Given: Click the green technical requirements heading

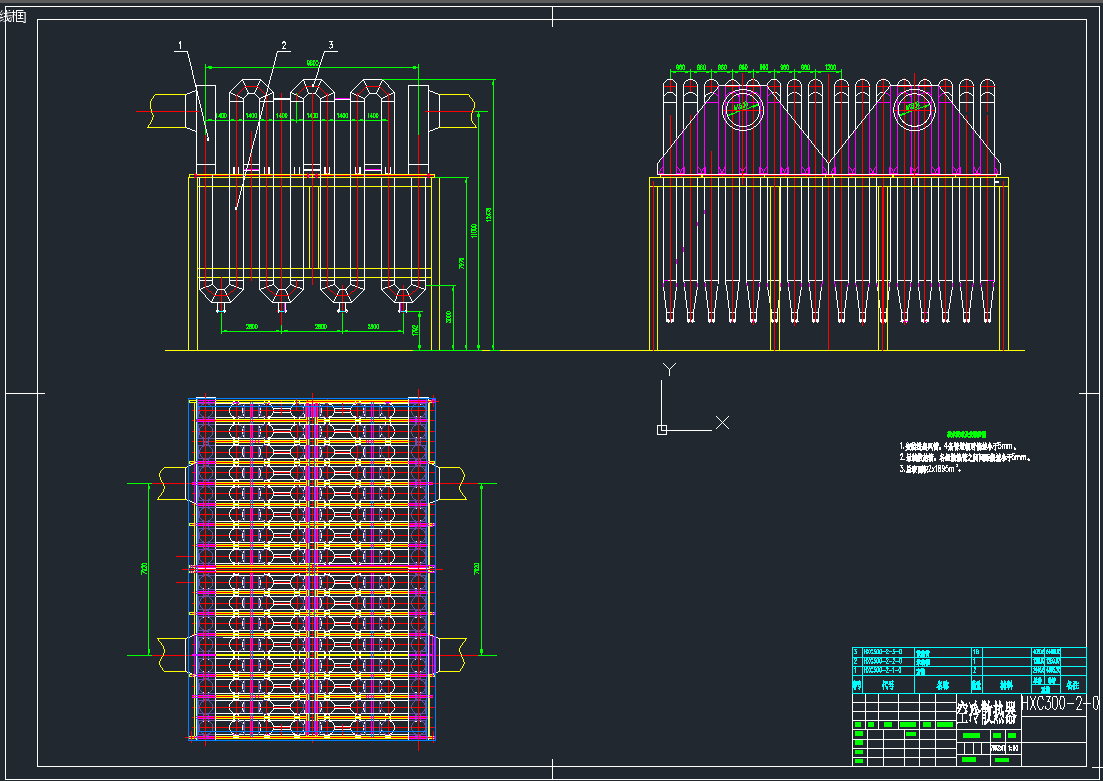Looking at the screenshot, I should pyautogui.click(x=966, y=435).
